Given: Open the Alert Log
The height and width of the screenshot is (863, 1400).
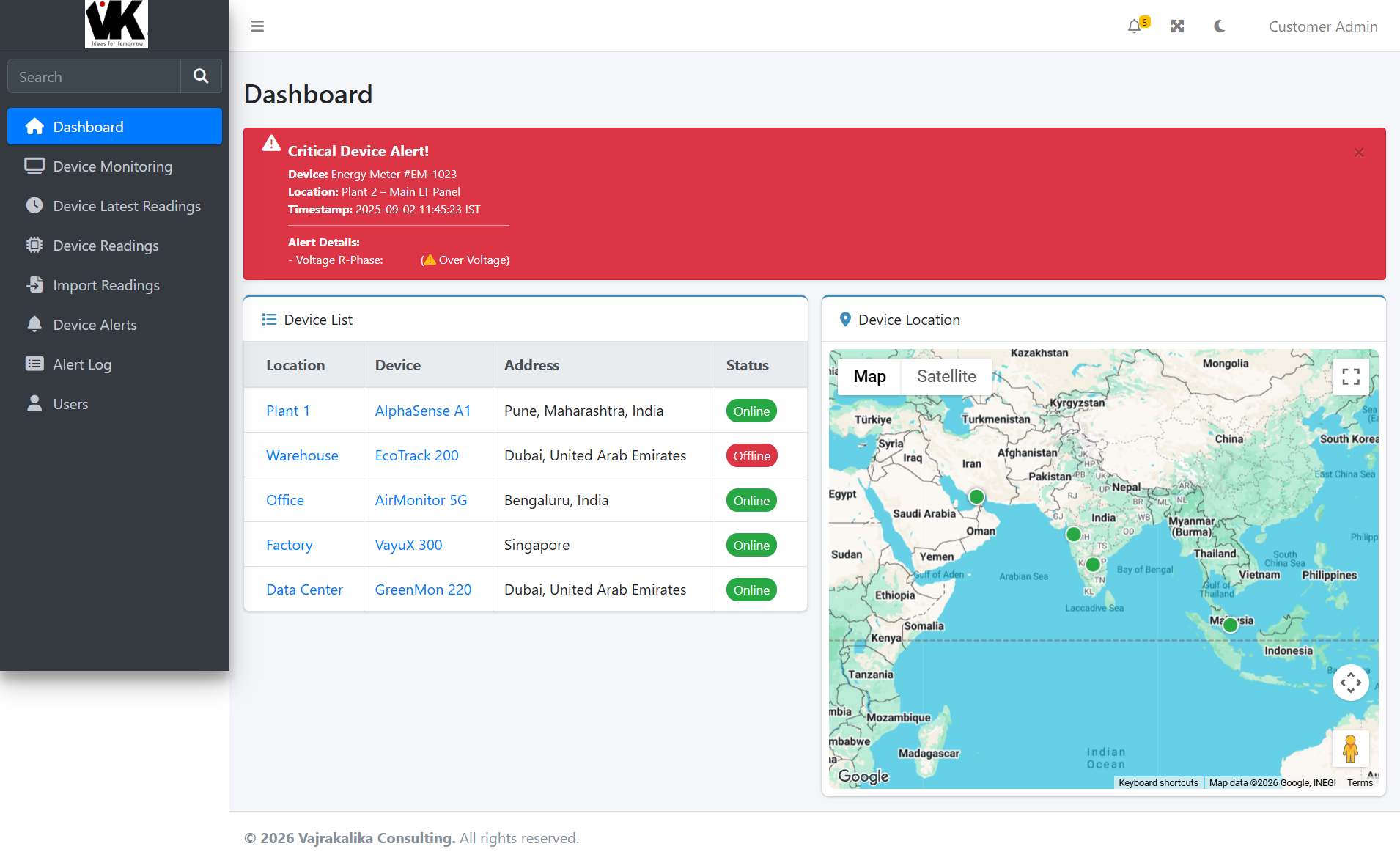Looking at the screenshot, I should coord(114,364).
